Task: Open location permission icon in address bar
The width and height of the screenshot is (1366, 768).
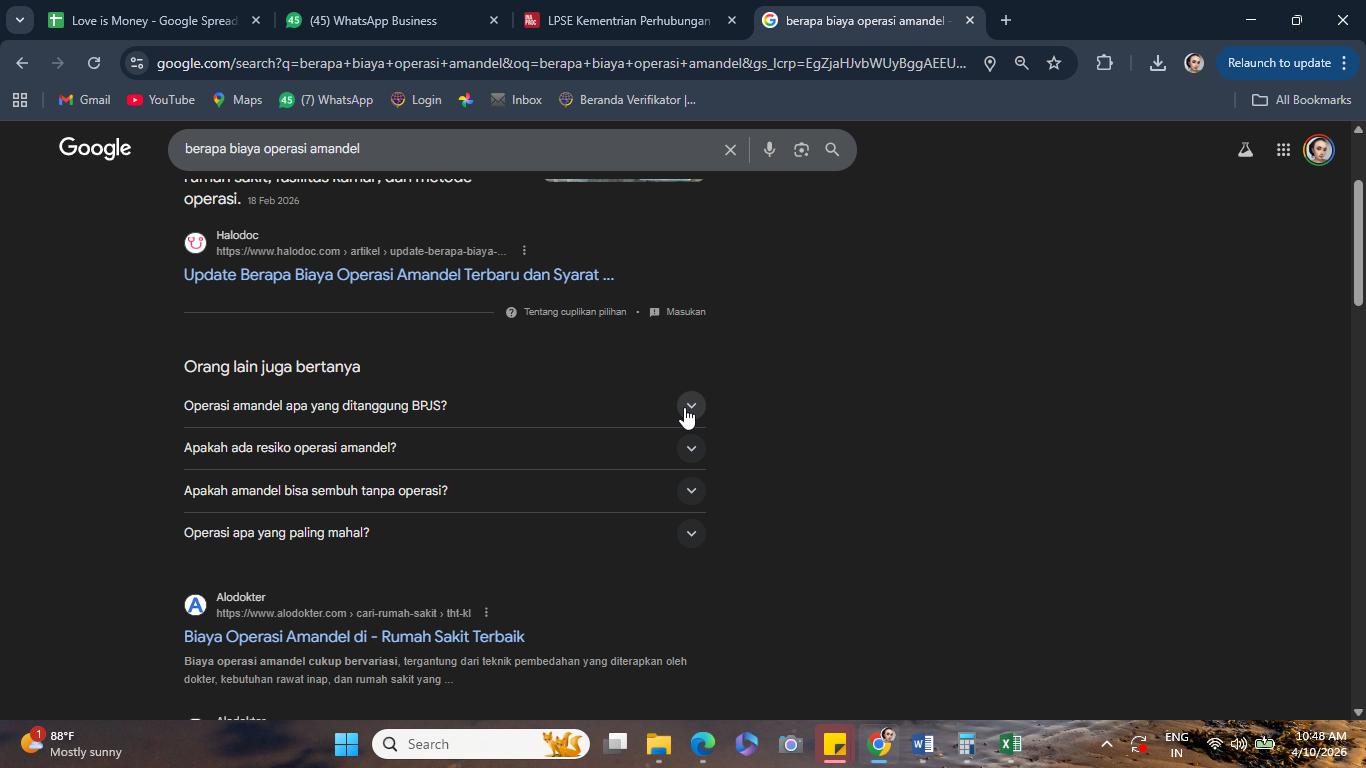Action: pos(989,63)
